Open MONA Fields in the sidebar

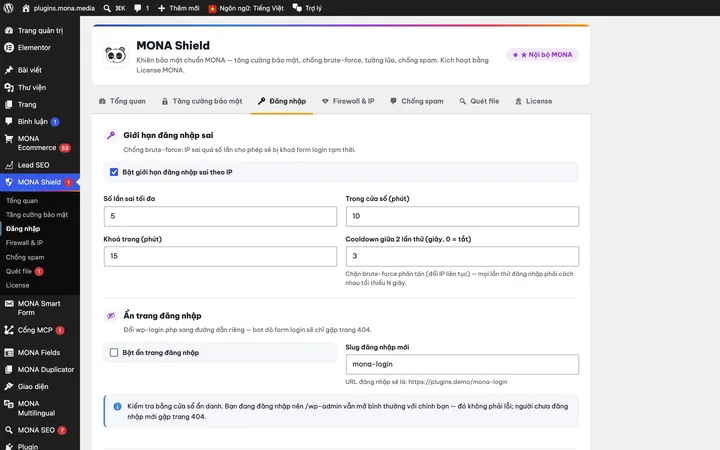pyautogui.click(x=39, y=352)
